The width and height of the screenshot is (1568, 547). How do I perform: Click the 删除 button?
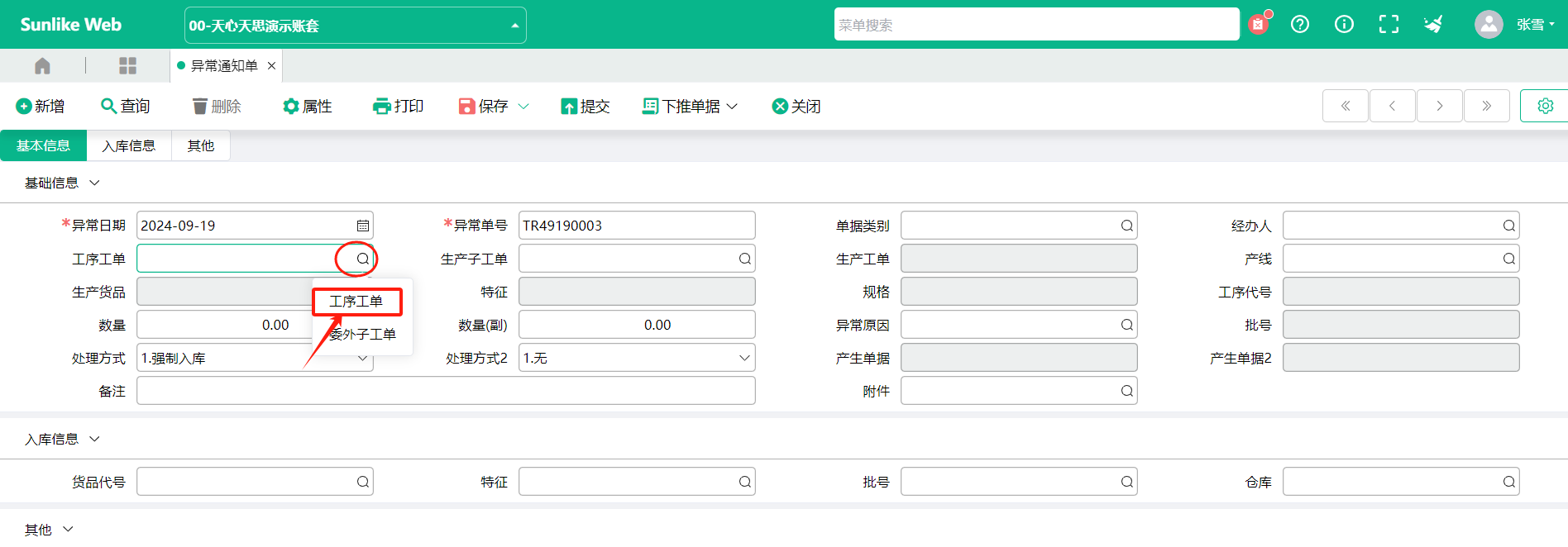[217, 106]
